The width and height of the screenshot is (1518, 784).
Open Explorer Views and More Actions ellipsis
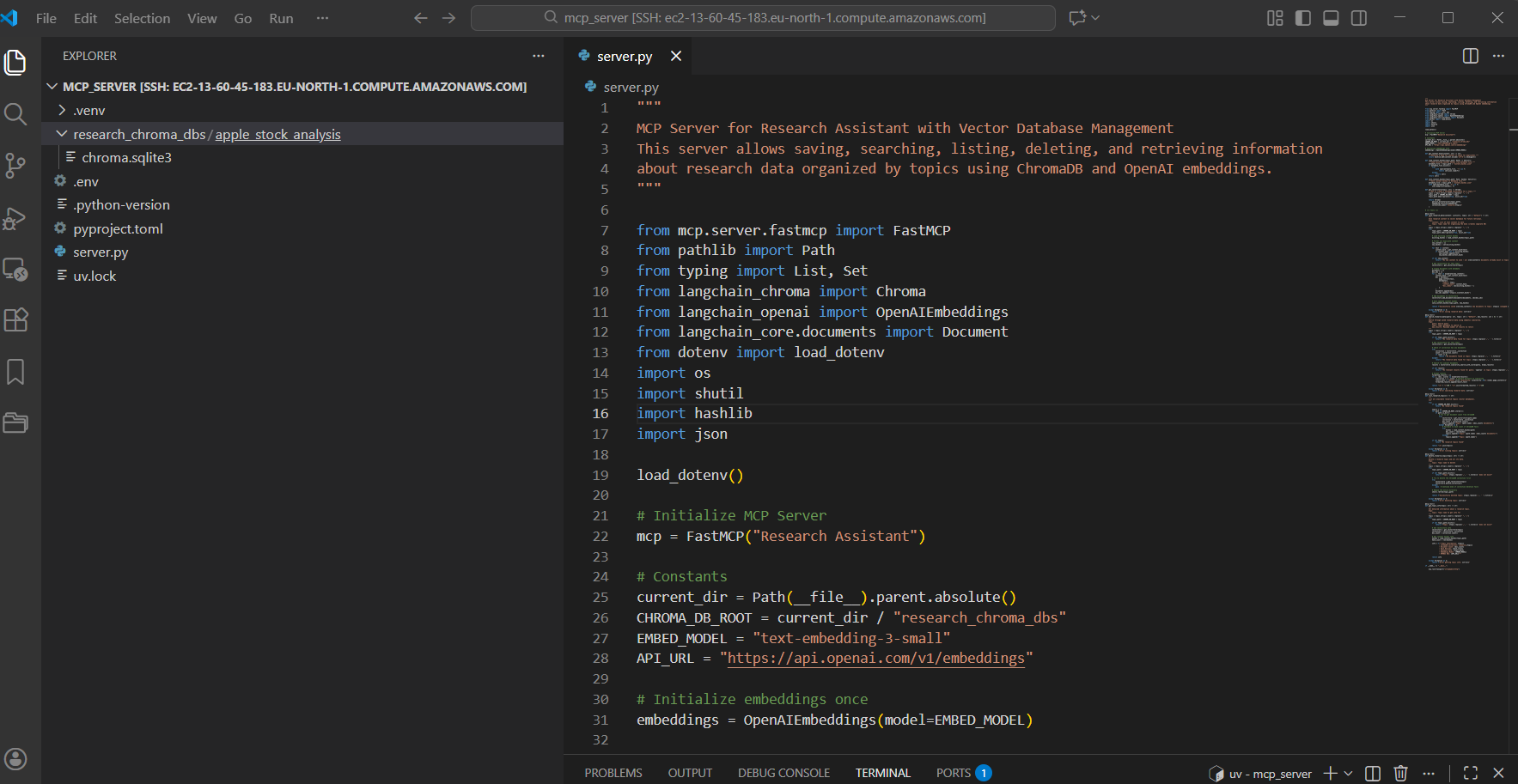click(539, 56)
